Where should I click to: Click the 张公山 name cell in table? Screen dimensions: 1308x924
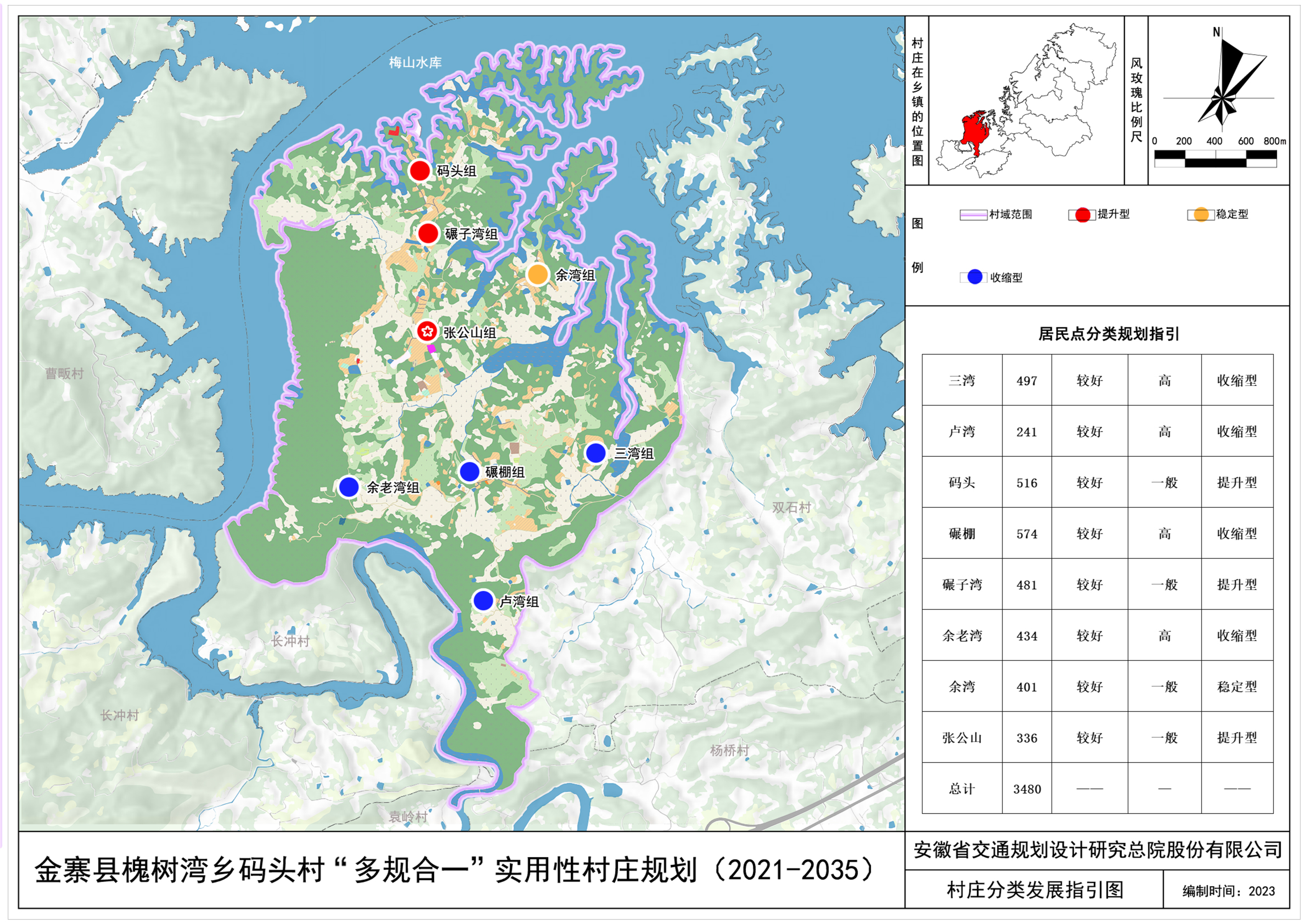(x=961, y=738)
